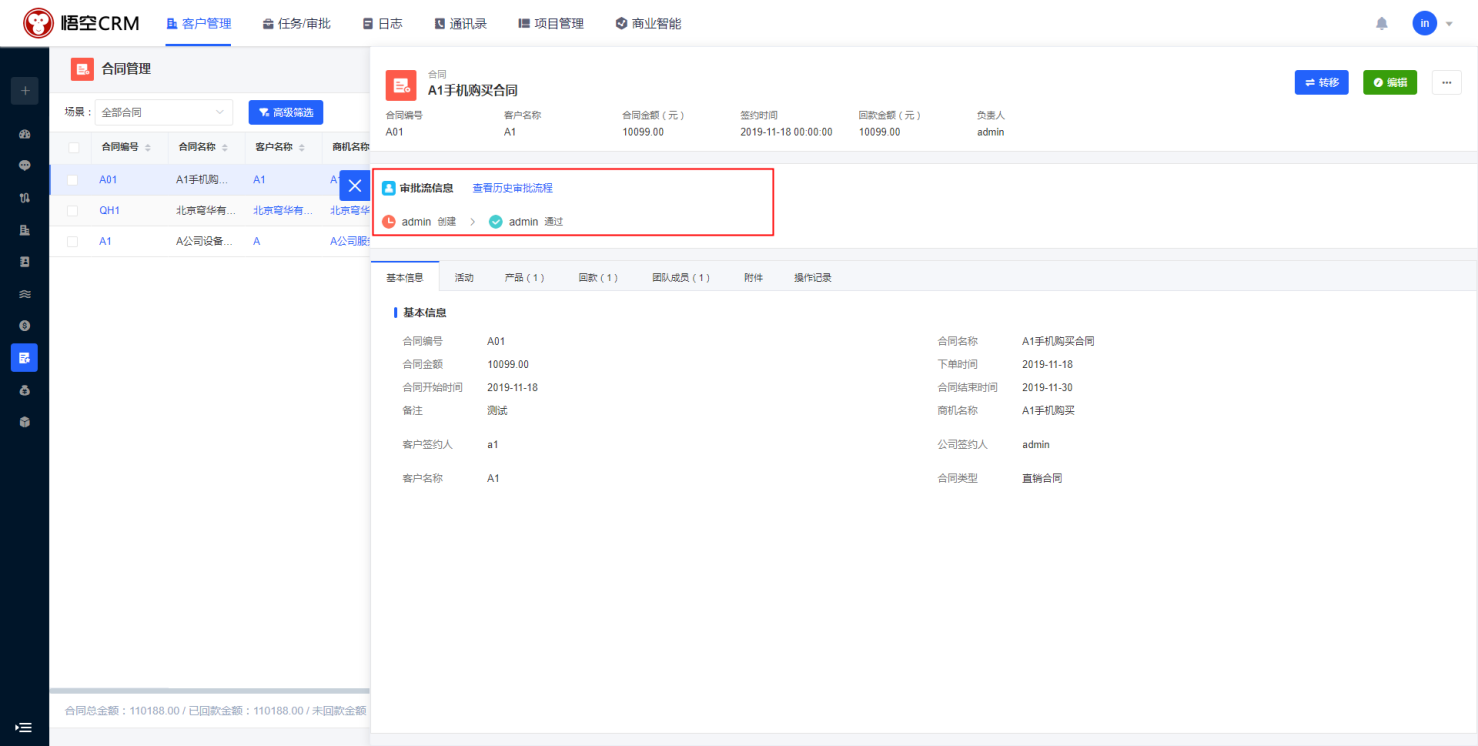The height and width of the screenshot is (746, 1478).
Task: Open the dollar coin icon in sidebar
Action: pos(24,326)
